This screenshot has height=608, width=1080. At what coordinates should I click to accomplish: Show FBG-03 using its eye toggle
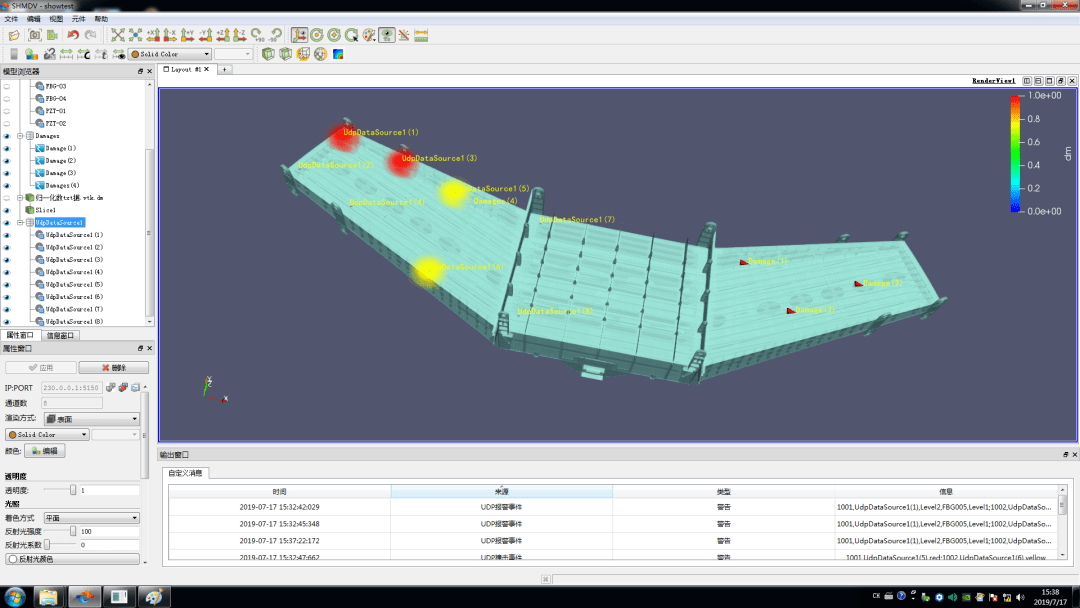click(7, 87)
